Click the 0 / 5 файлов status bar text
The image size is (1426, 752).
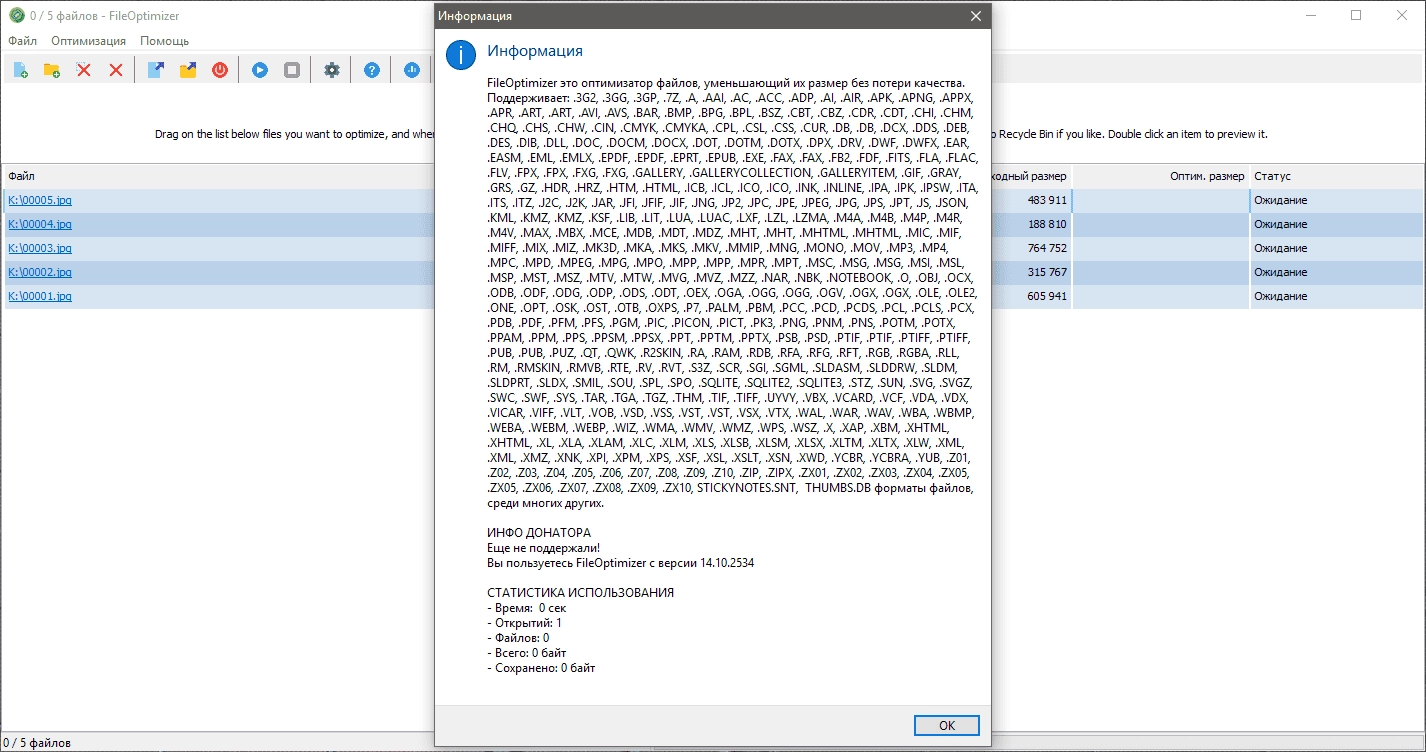point(37,743)
